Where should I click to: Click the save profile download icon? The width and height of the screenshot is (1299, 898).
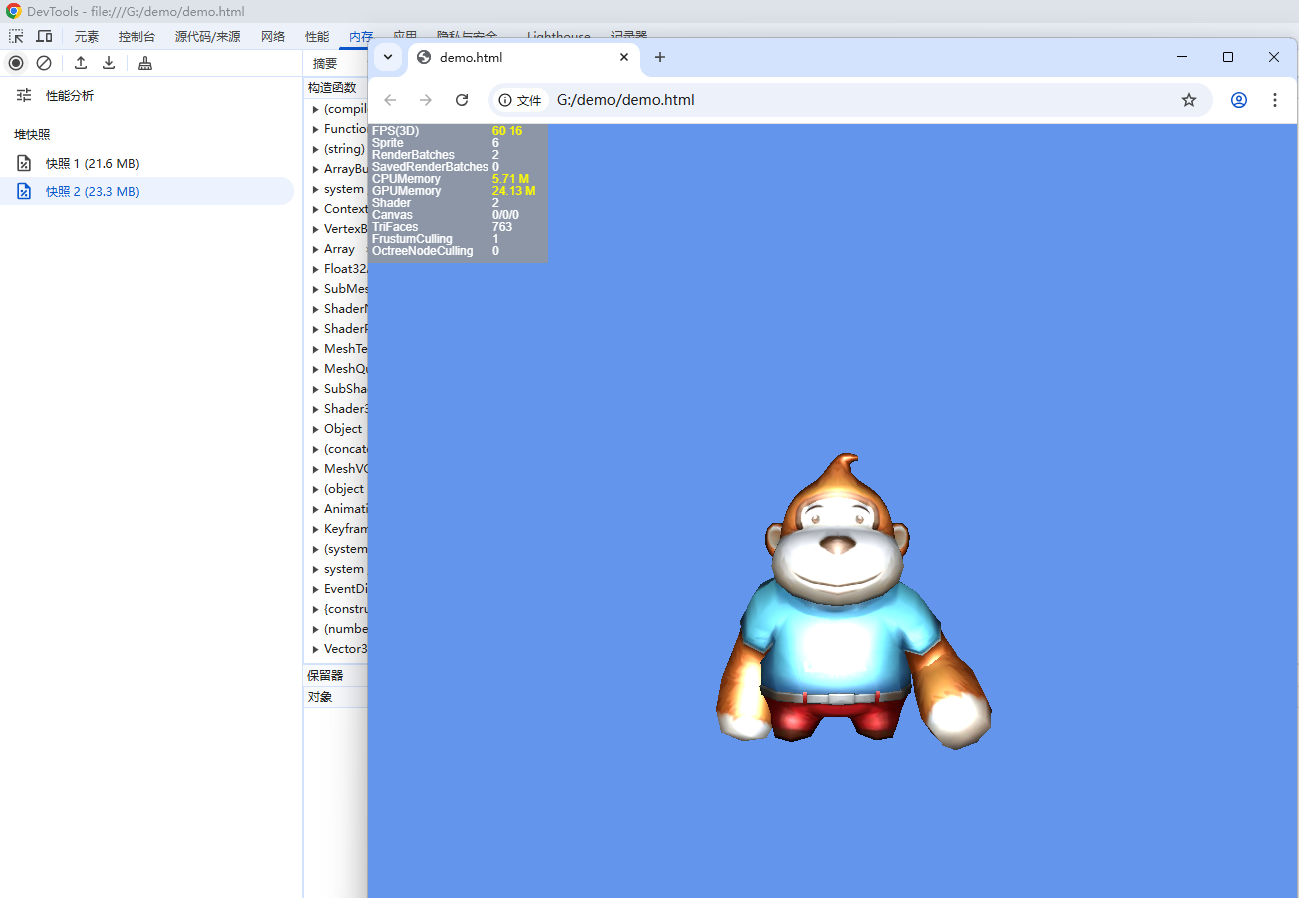point(109,63)
